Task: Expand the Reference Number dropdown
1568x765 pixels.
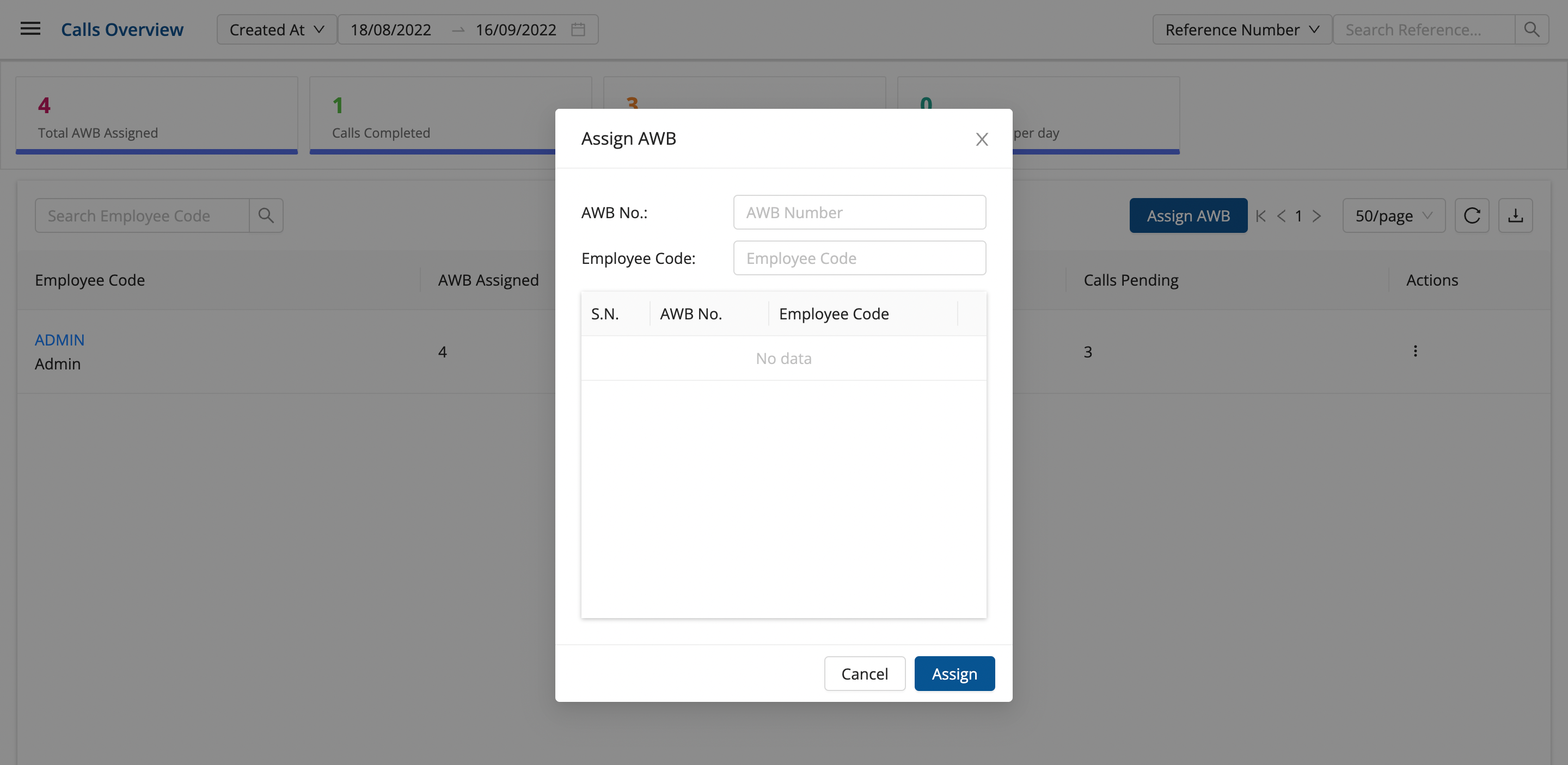Action: [1241, 29]
